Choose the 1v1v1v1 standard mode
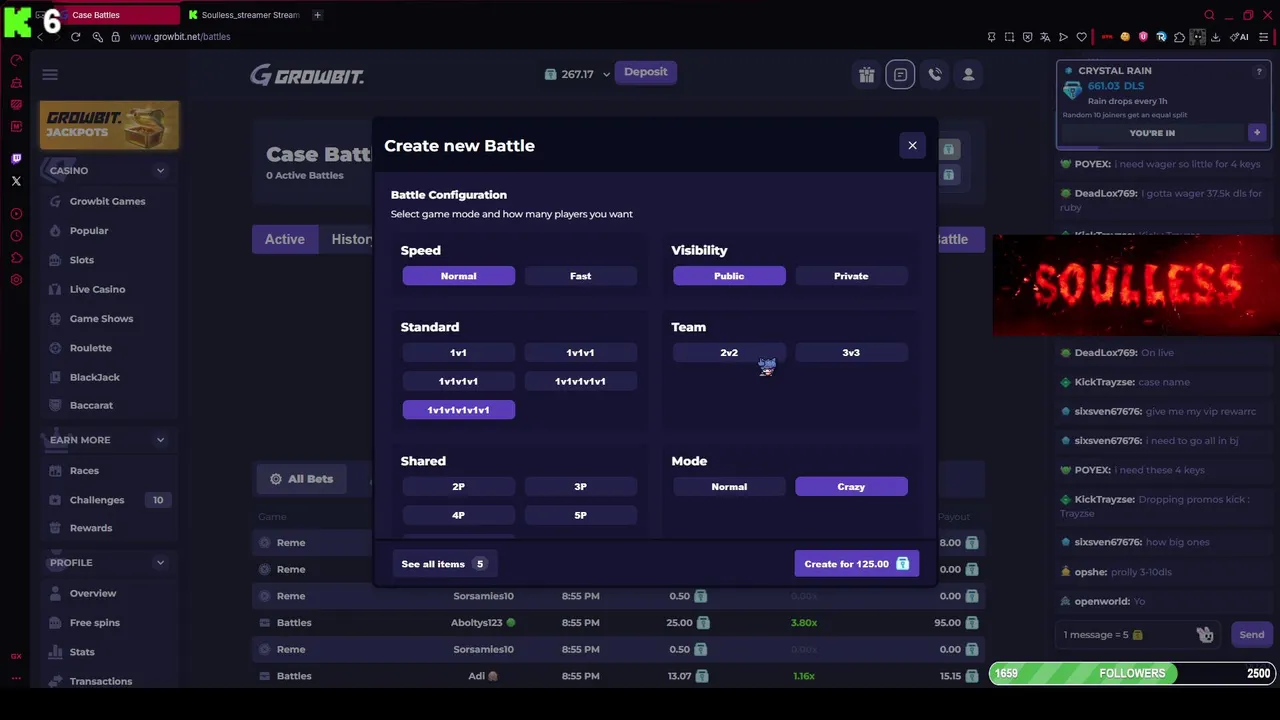1280x720 pixels. 459,381
